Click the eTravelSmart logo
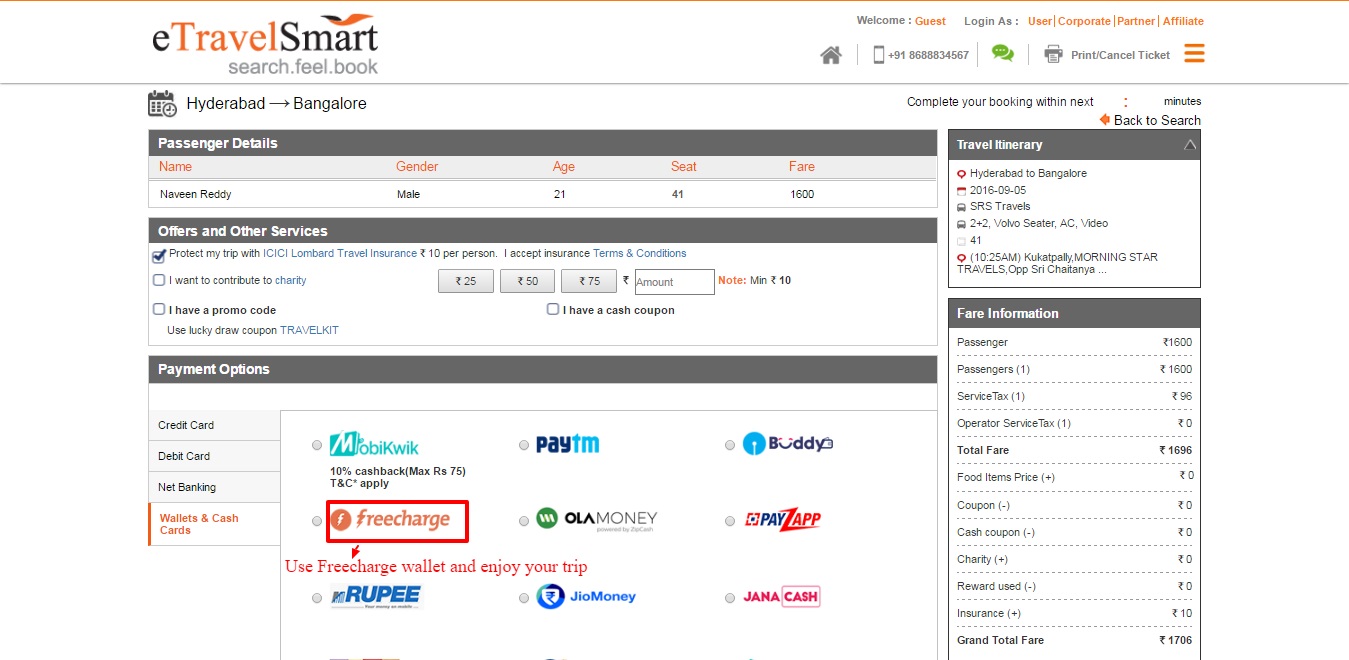Image resolution: width=1349 pixels, height=660 pixels. 265,45
